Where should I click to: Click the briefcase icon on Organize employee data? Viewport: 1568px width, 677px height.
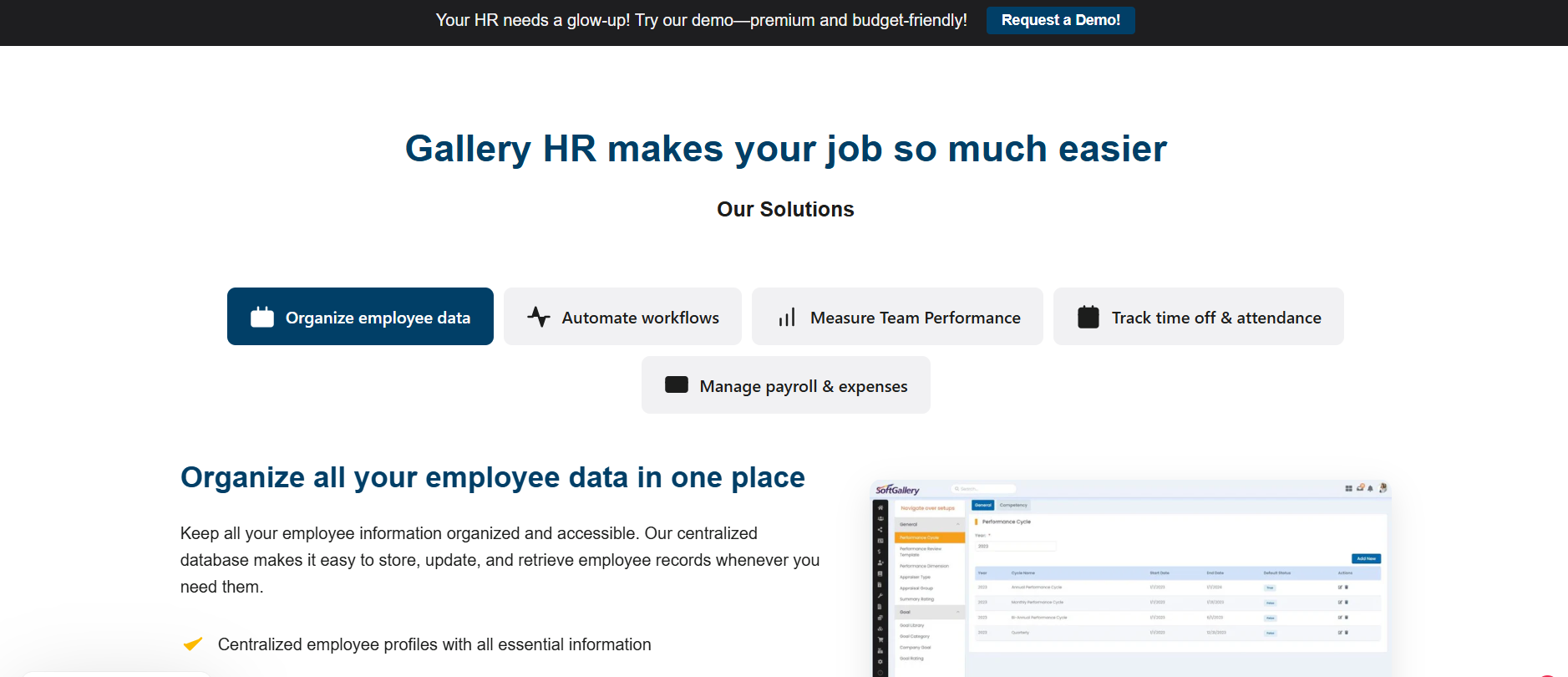pyautogui.click(x=262, y=317)
